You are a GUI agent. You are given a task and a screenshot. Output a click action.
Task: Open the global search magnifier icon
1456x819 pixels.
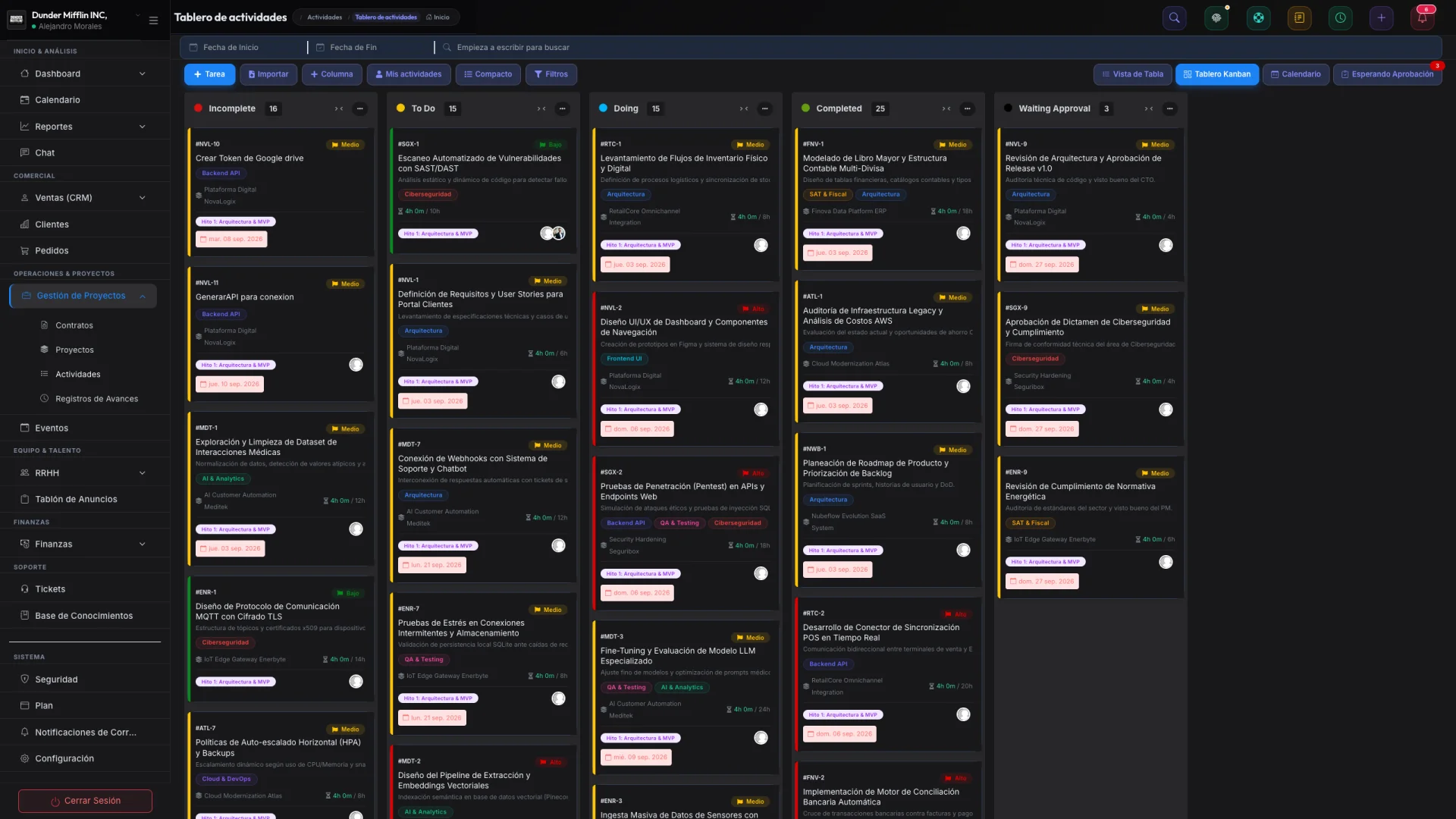(x=1174, y=18)
